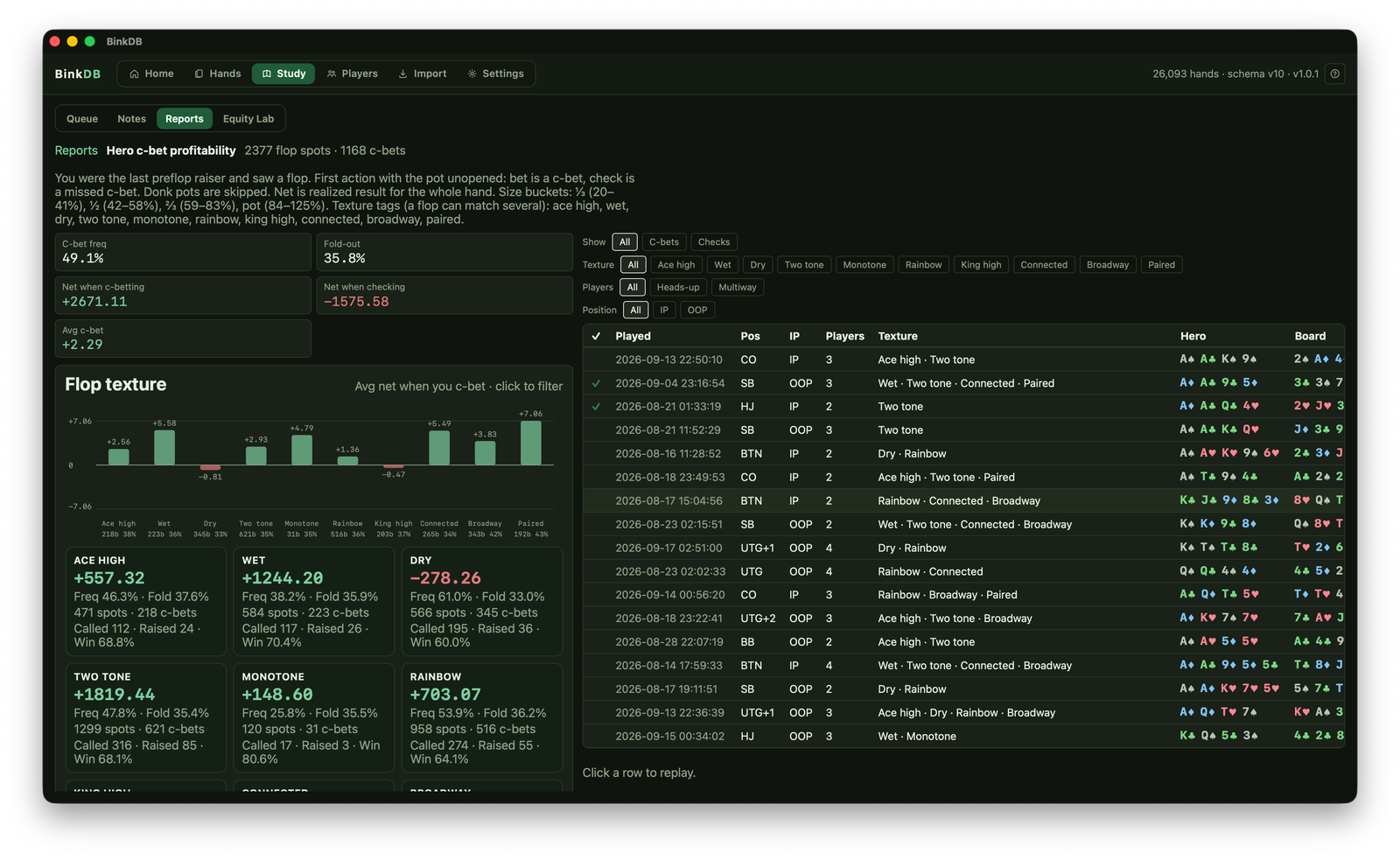This screenshot has height=860, width=1400.
Task: Select the Study tab
Action: (x=283, y=73)
